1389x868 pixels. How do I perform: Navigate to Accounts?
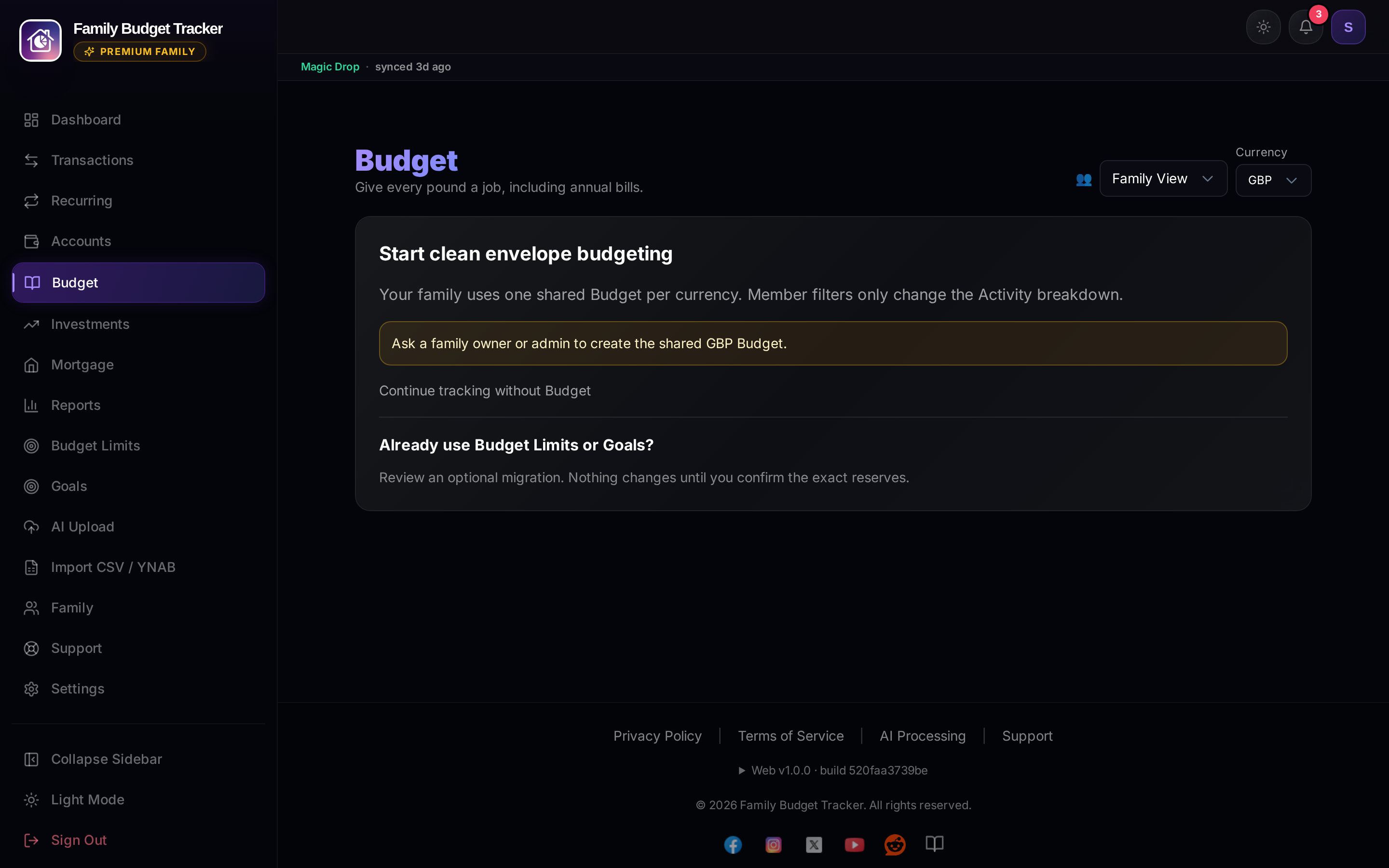[x=138, y=241]
